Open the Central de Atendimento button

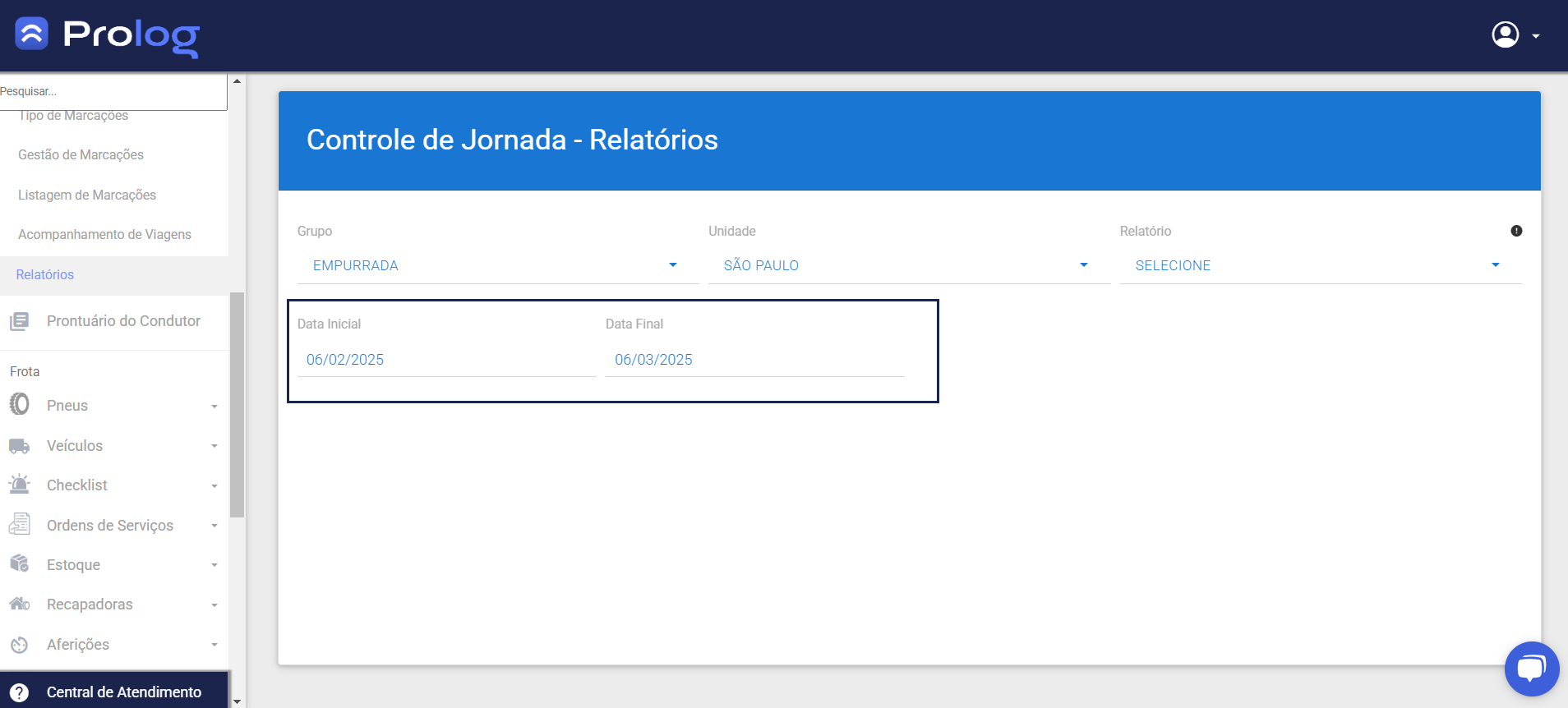click(x=114, y=692)
